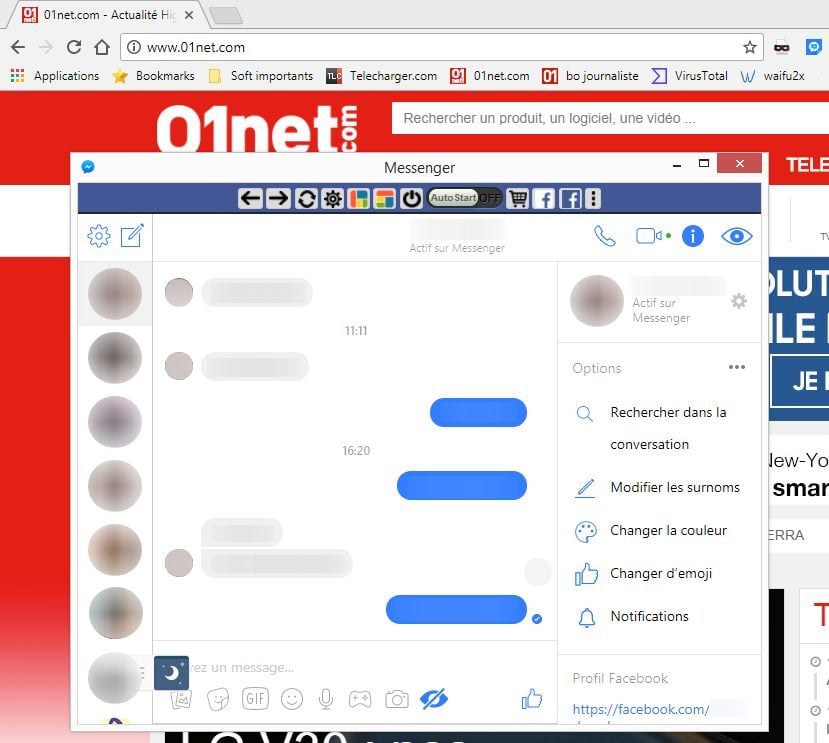Choose Modifier les surnoms option
The height and width of the screenshot is (743, 829).
675,488
